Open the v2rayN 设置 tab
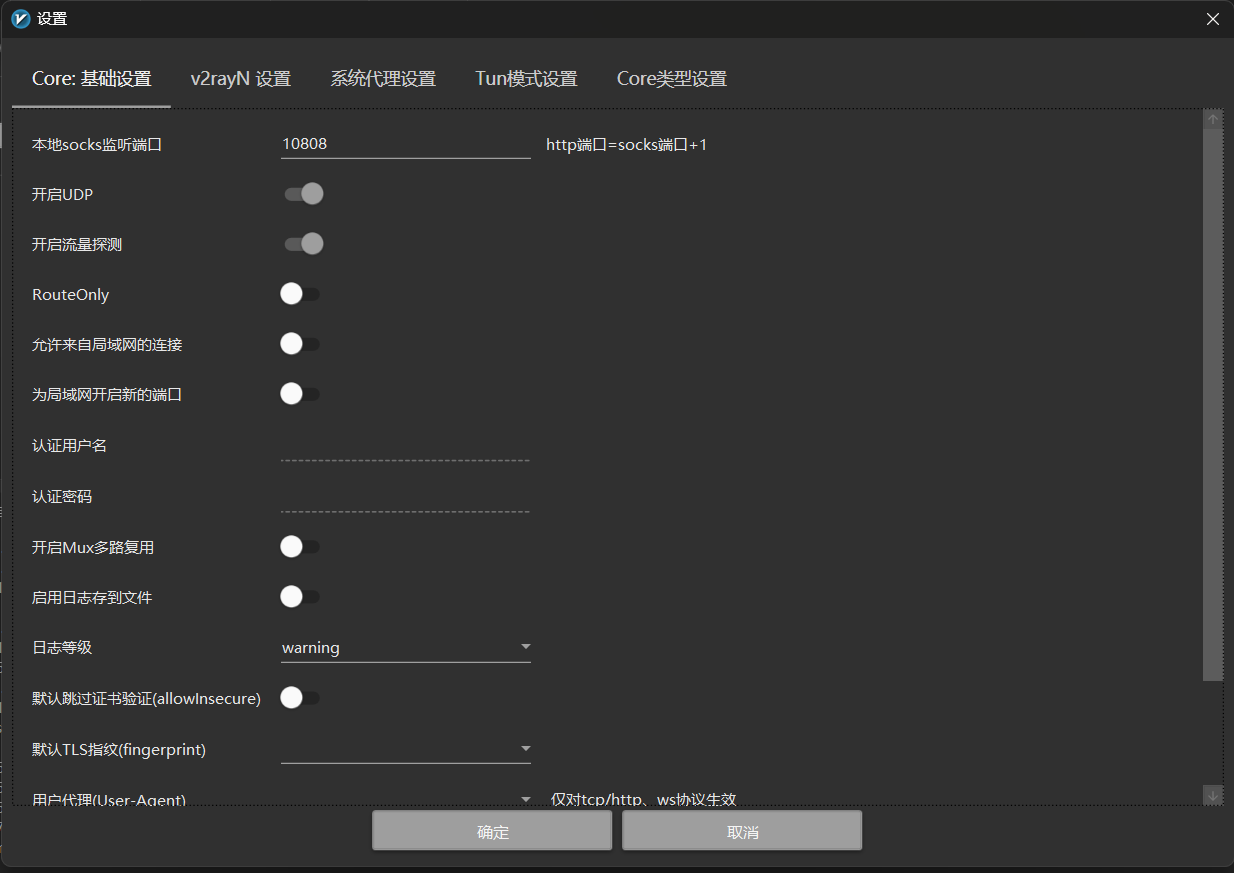 (240, 79)
